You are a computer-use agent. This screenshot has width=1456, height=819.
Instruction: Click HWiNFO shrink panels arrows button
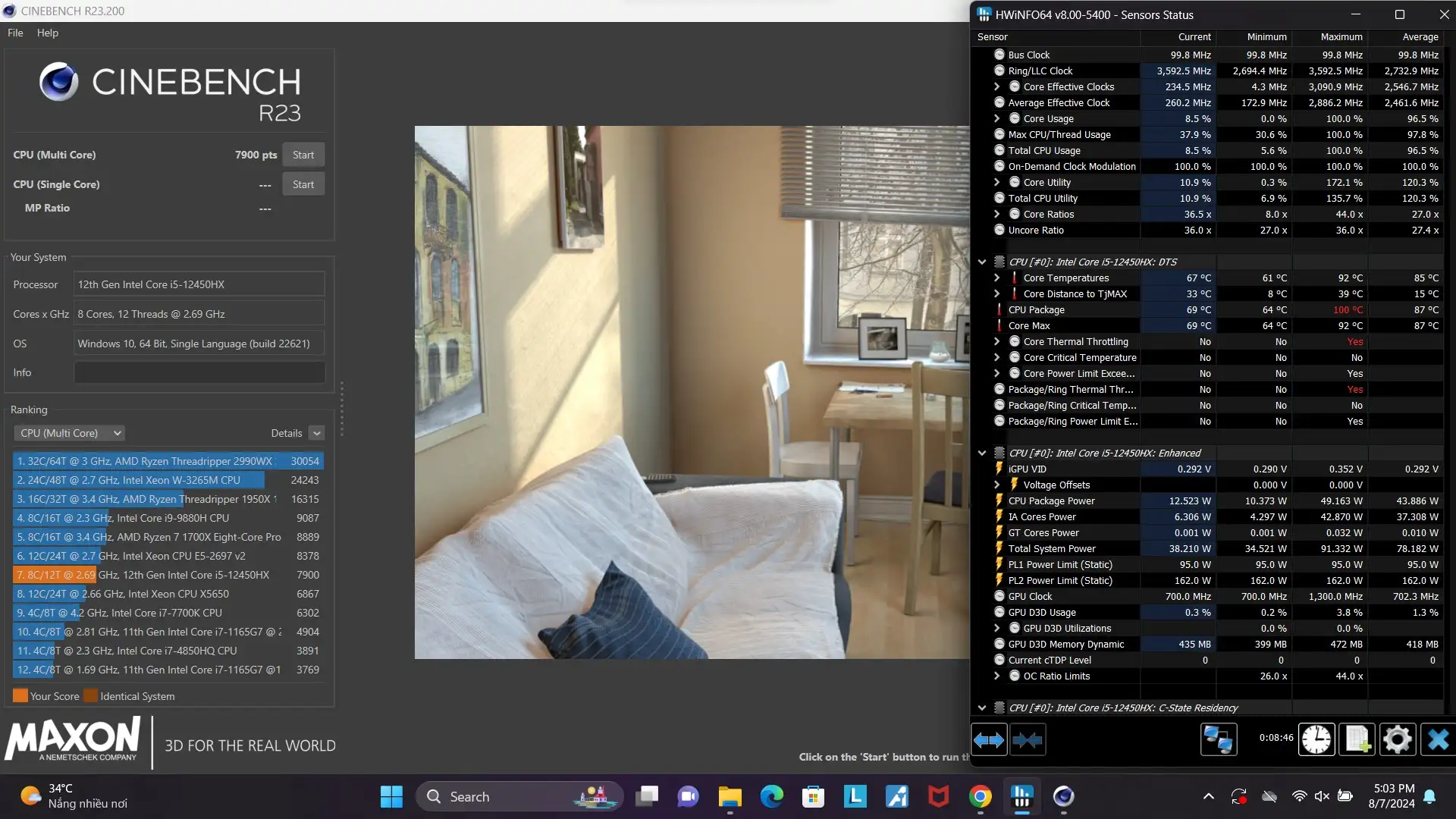1028,739
